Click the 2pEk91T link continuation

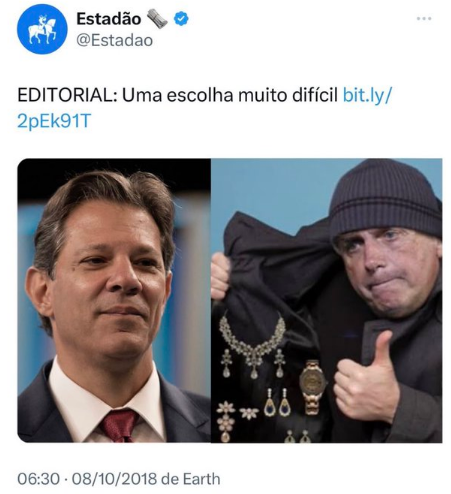54,121
